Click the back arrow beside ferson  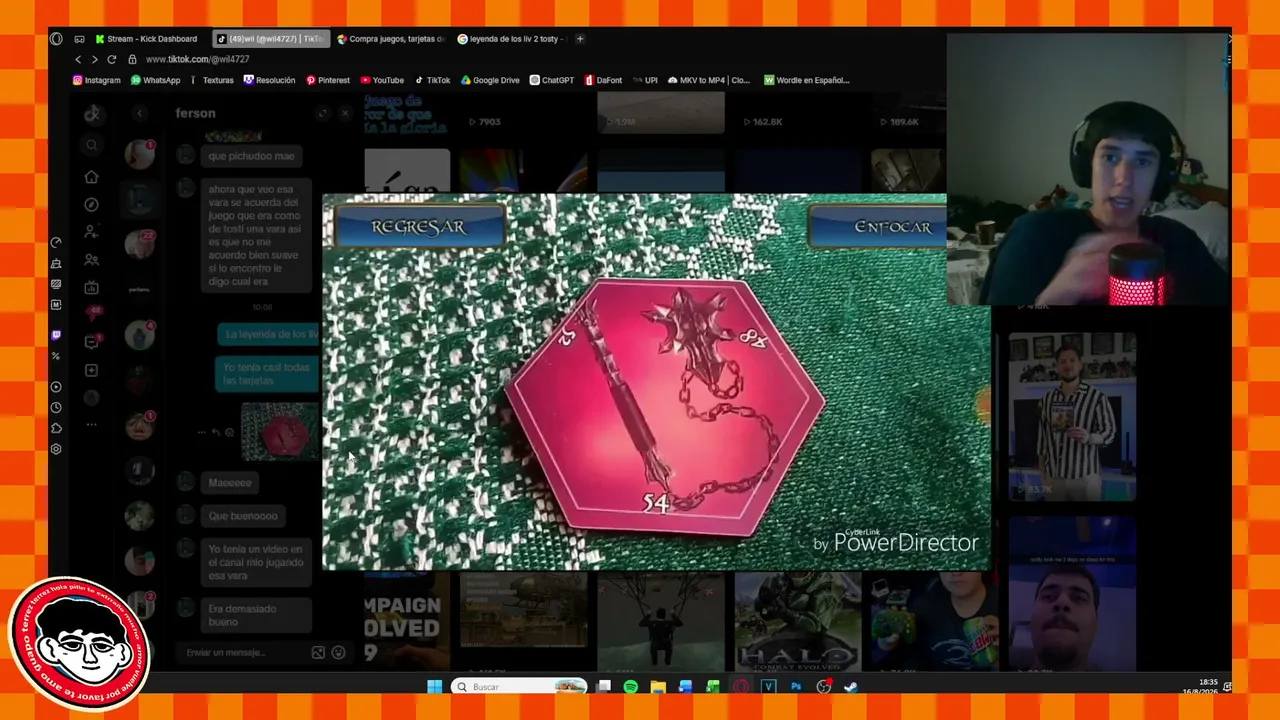coord(140,114)
